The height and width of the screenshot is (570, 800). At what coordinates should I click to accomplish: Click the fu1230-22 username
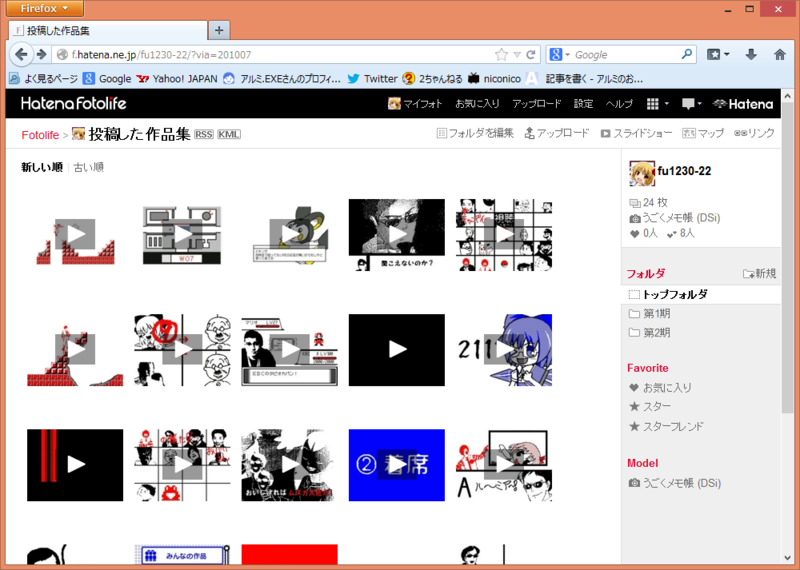pos(684,171)
